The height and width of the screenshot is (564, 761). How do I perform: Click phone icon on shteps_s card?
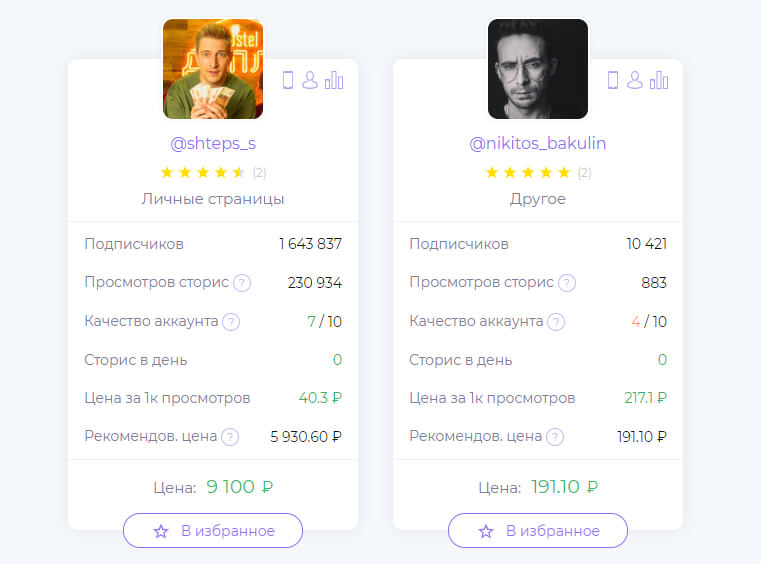point(288,81)
